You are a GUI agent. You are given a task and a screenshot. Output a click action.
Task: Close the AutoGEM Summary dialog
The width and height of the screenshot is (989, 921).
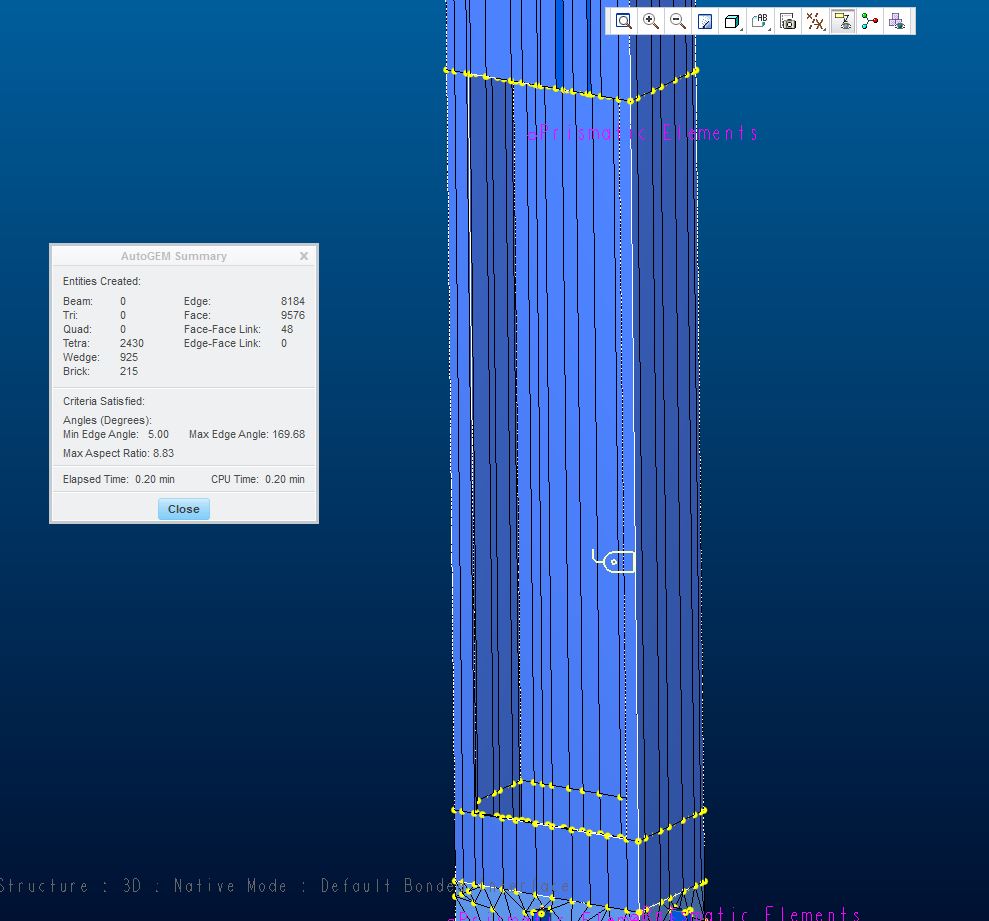[x=183, y=509]
